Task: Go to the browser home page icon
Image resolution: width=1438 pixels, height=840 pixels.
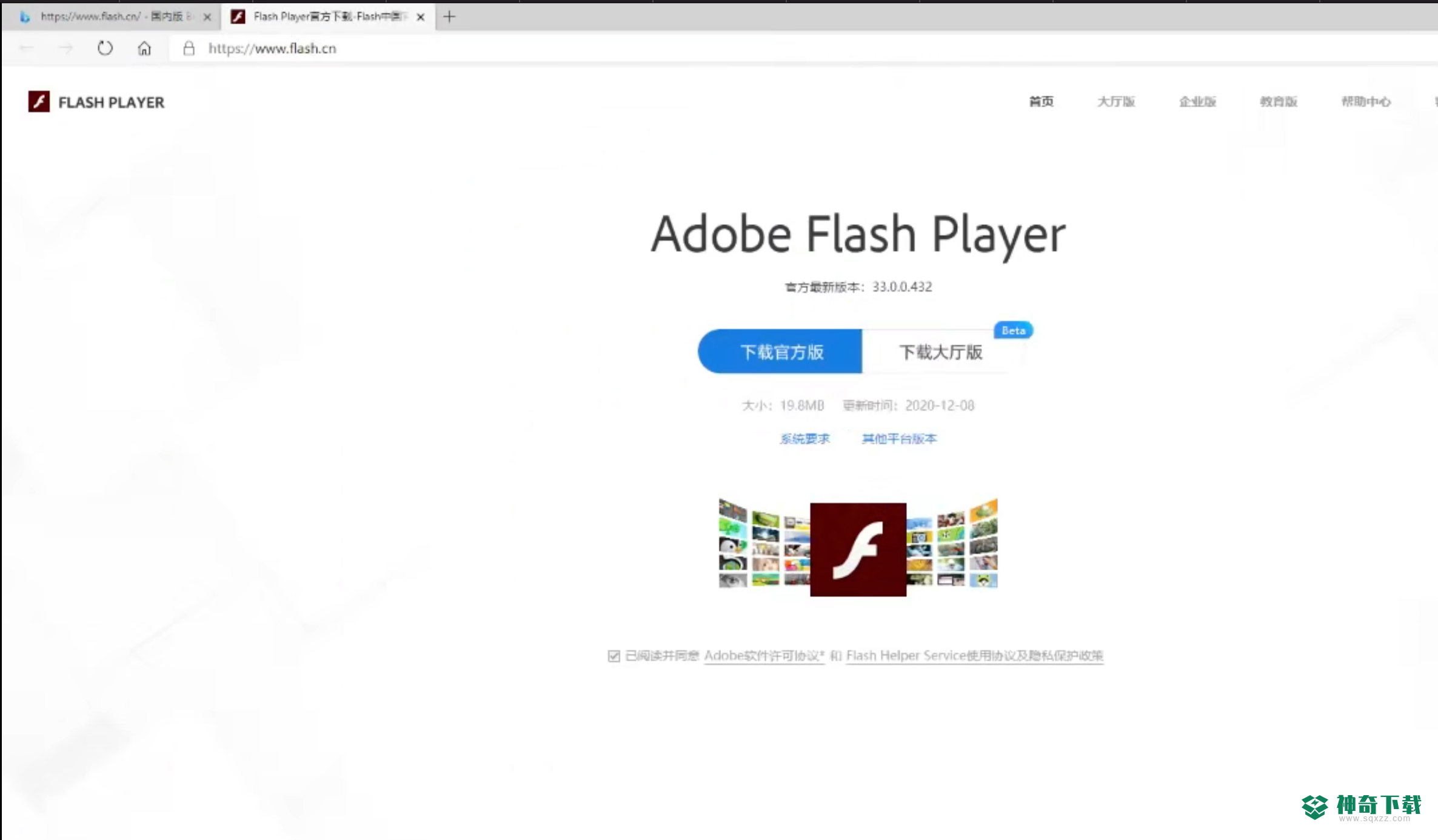Action: coord(144,48)
